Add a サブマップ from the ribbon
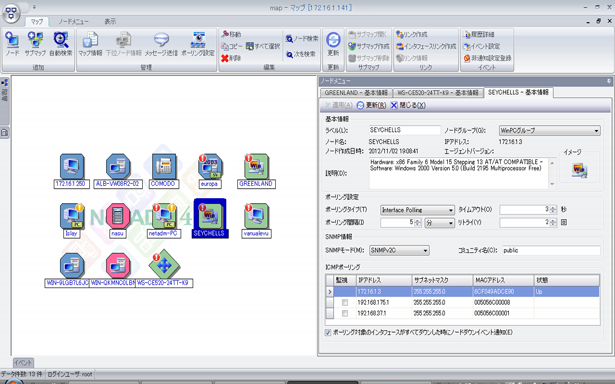The image size is (615, 384). pos(35,44)
